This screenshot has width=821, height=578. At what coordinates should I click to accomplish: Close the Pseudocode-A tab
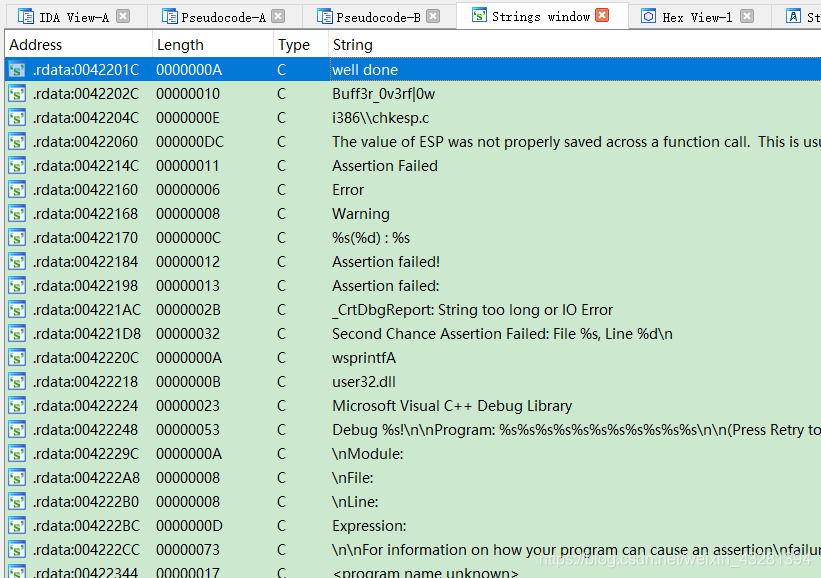(x=279, y=16)
